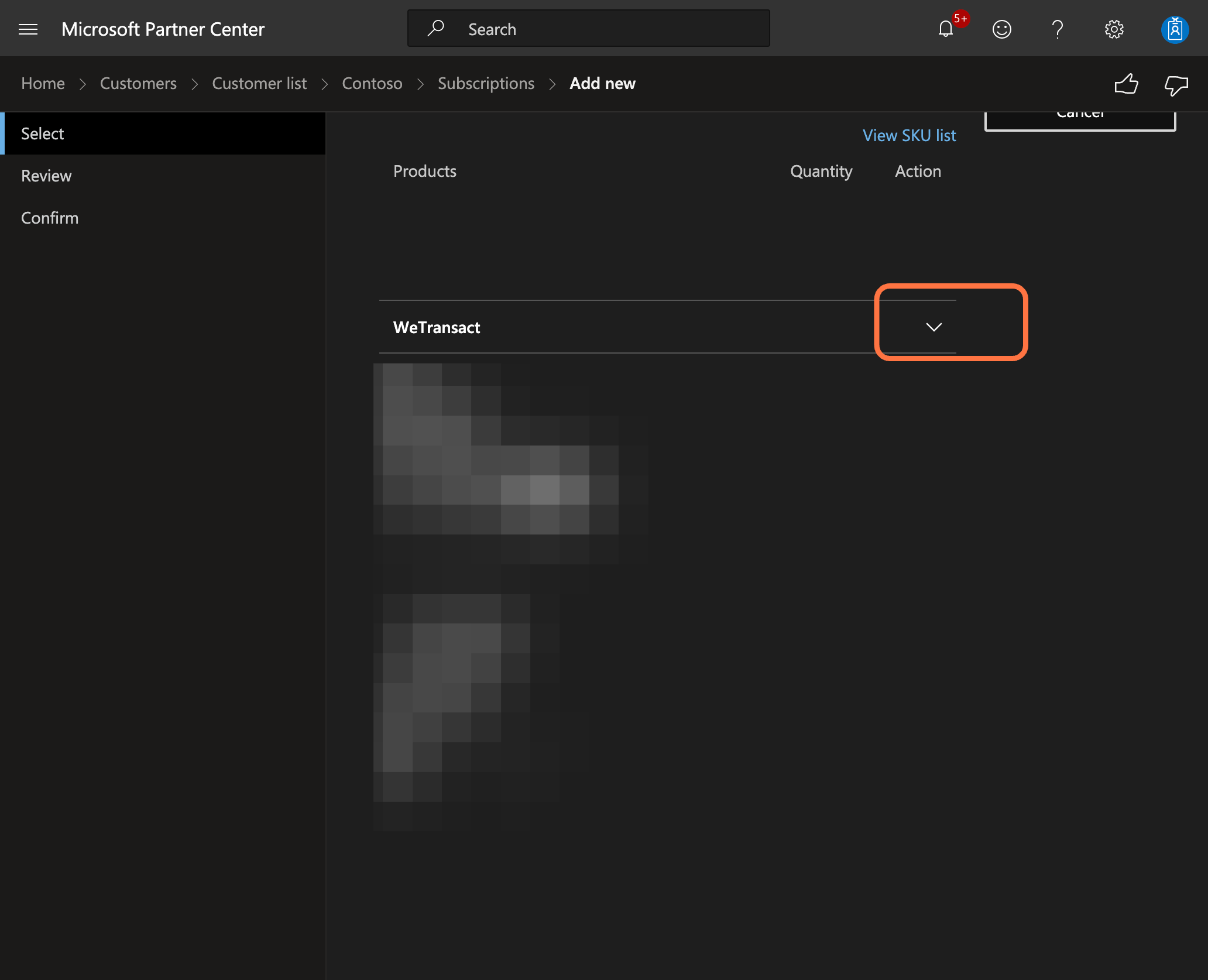Select the Select step in sidebar
The height and width of the screenshot is (980, 1208).
(163, 133)
